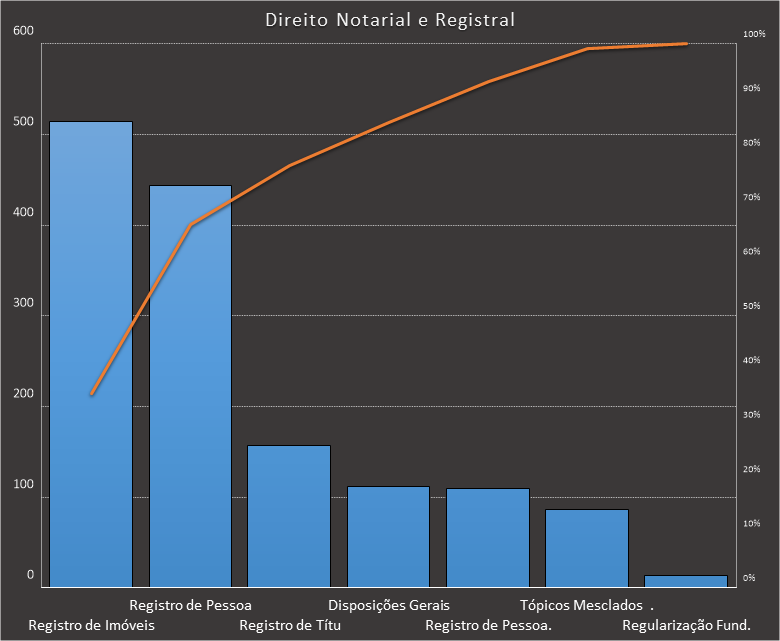The width and height of the screenshot is (780, 641).
Task: Select the Regularização Fund. axis label
Action: [686, 626]
